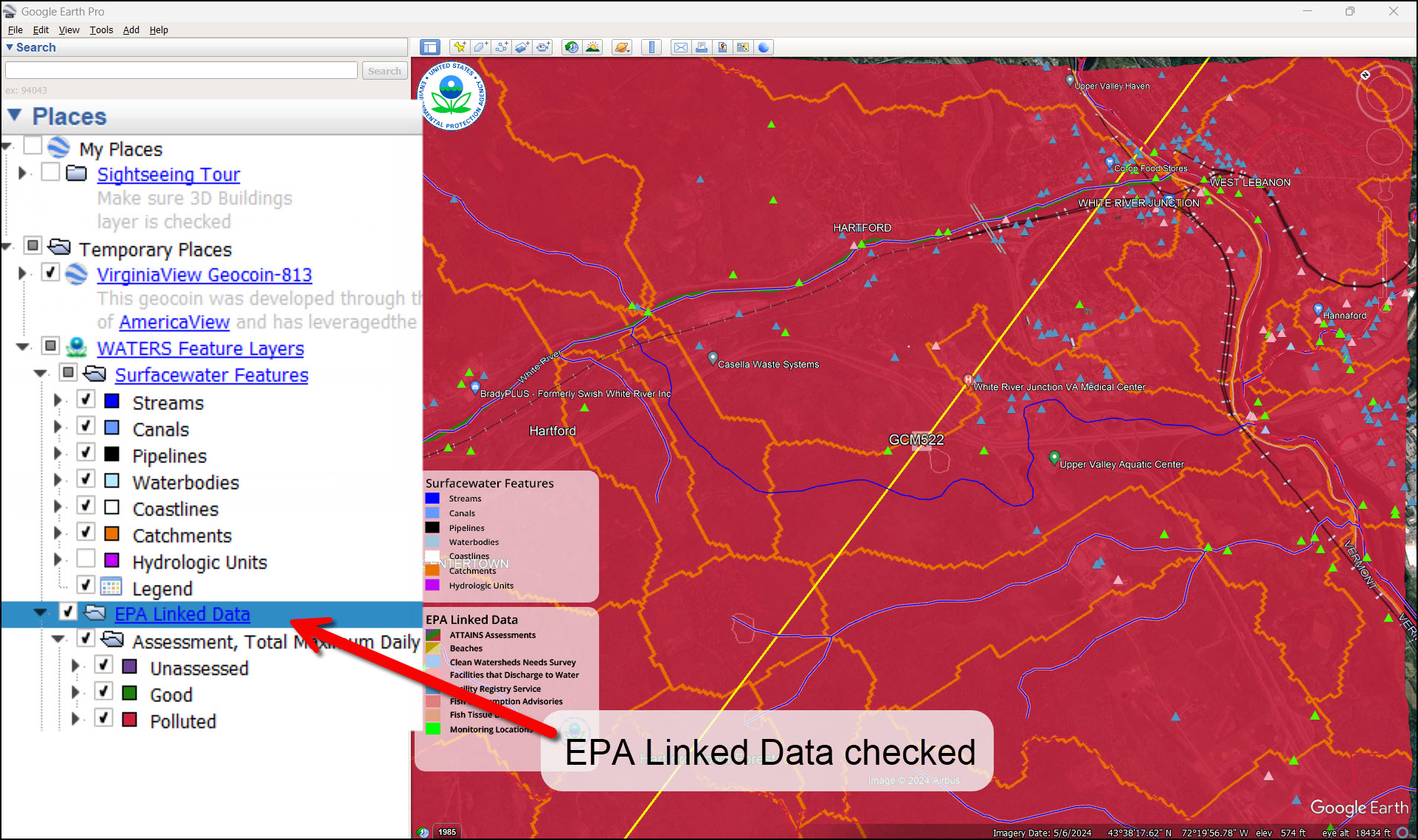
Task: Click into the search text field
Action: coord(181,70)
